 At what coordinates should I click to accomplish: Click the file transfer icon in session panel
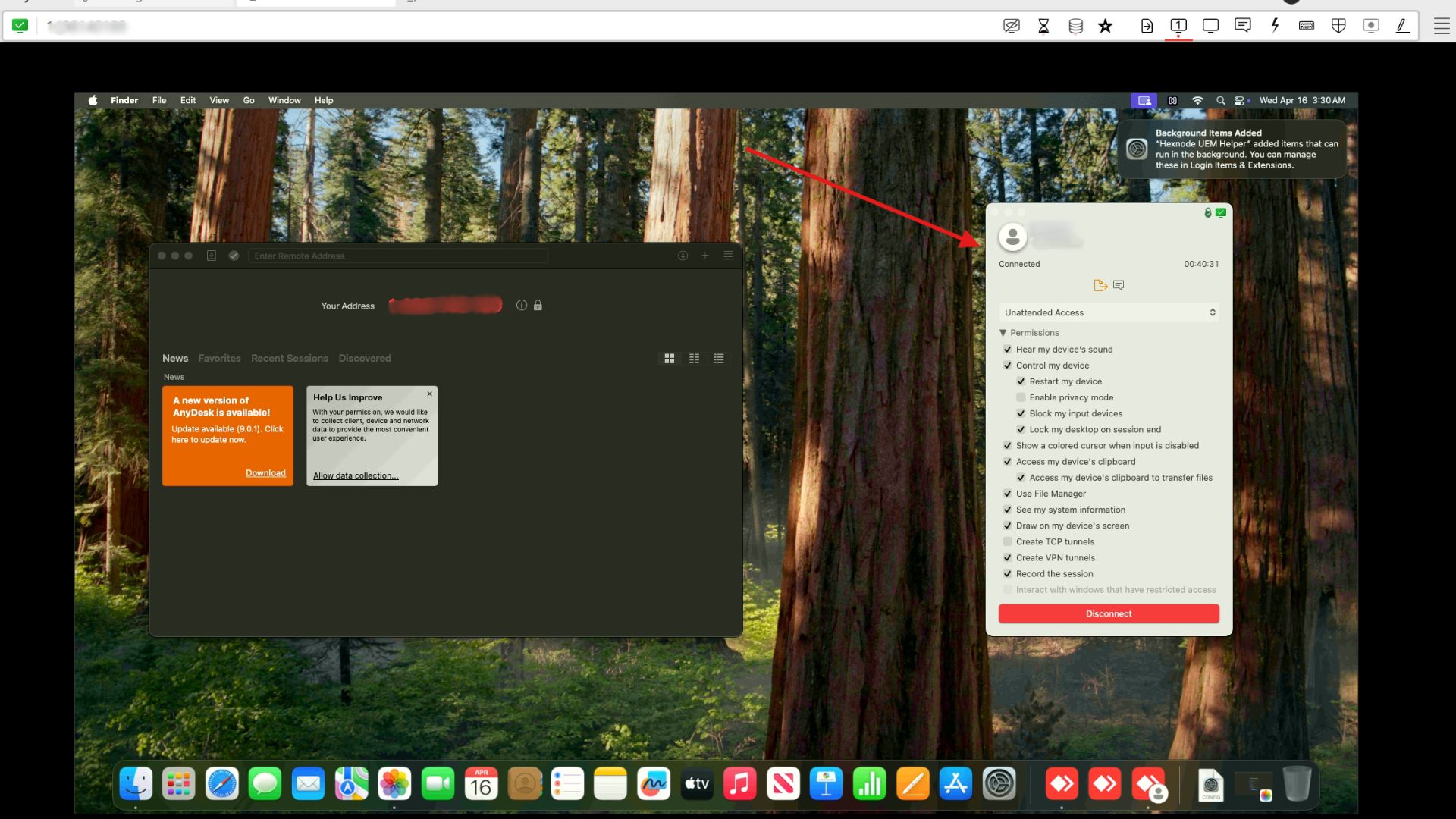[x=1100, y=285]
